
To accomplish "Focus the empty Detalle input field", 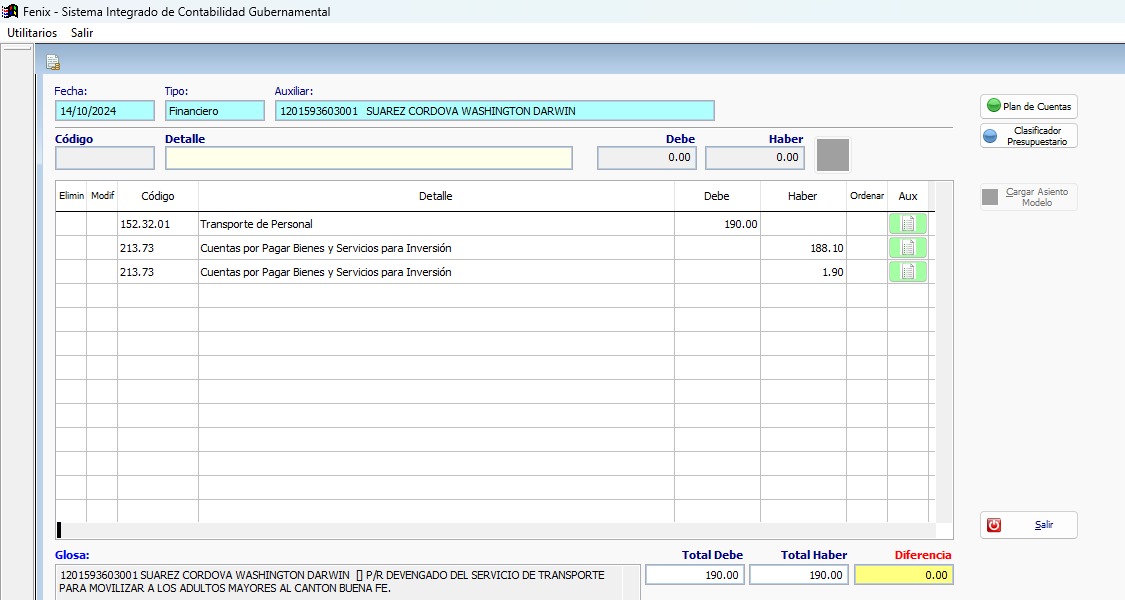I will pos(368,158).
